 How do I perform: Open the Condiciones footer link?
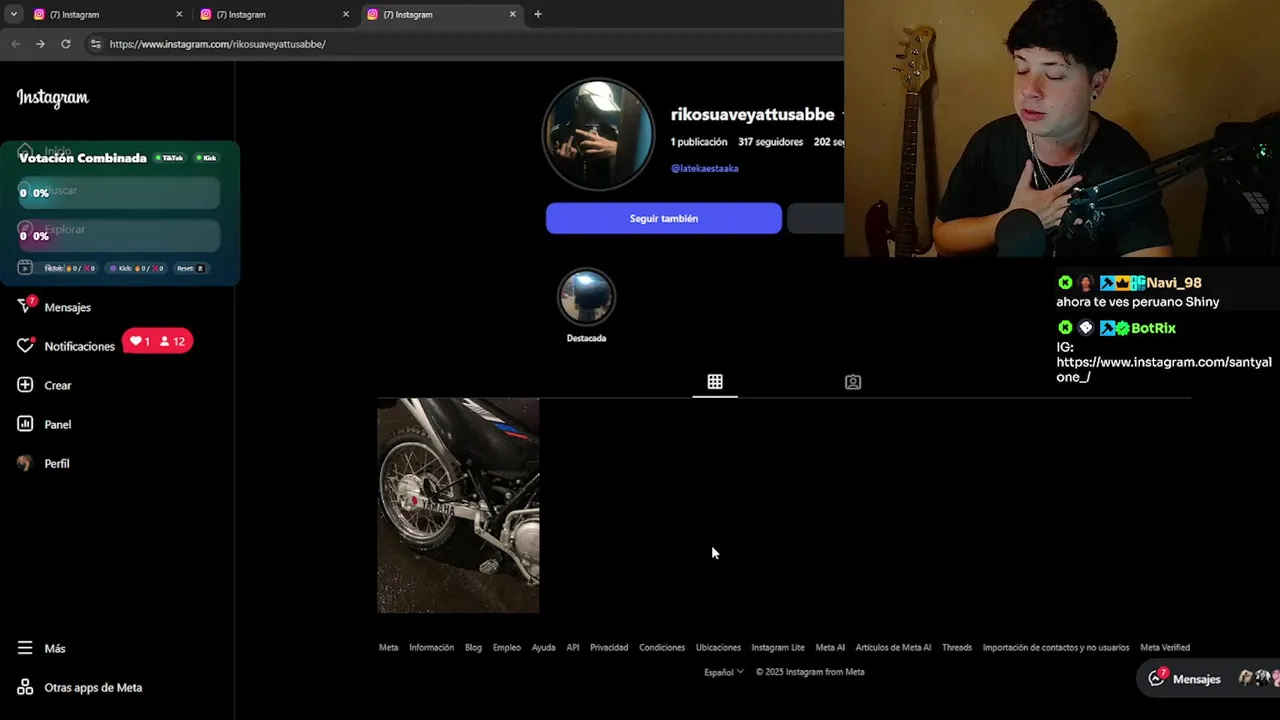tap(662, 648)
